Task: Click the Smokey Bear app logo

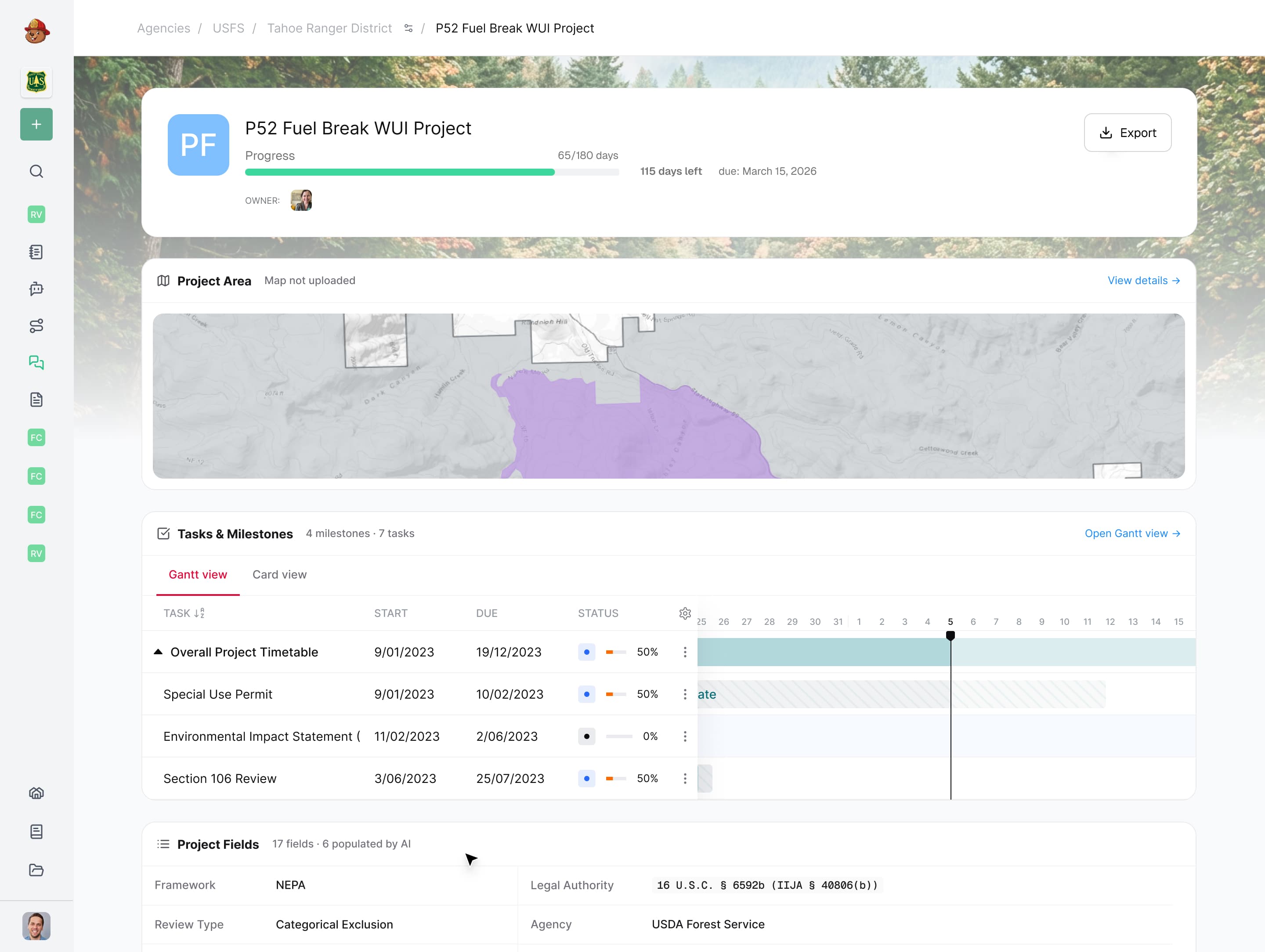Action: (x=36, y=31)
